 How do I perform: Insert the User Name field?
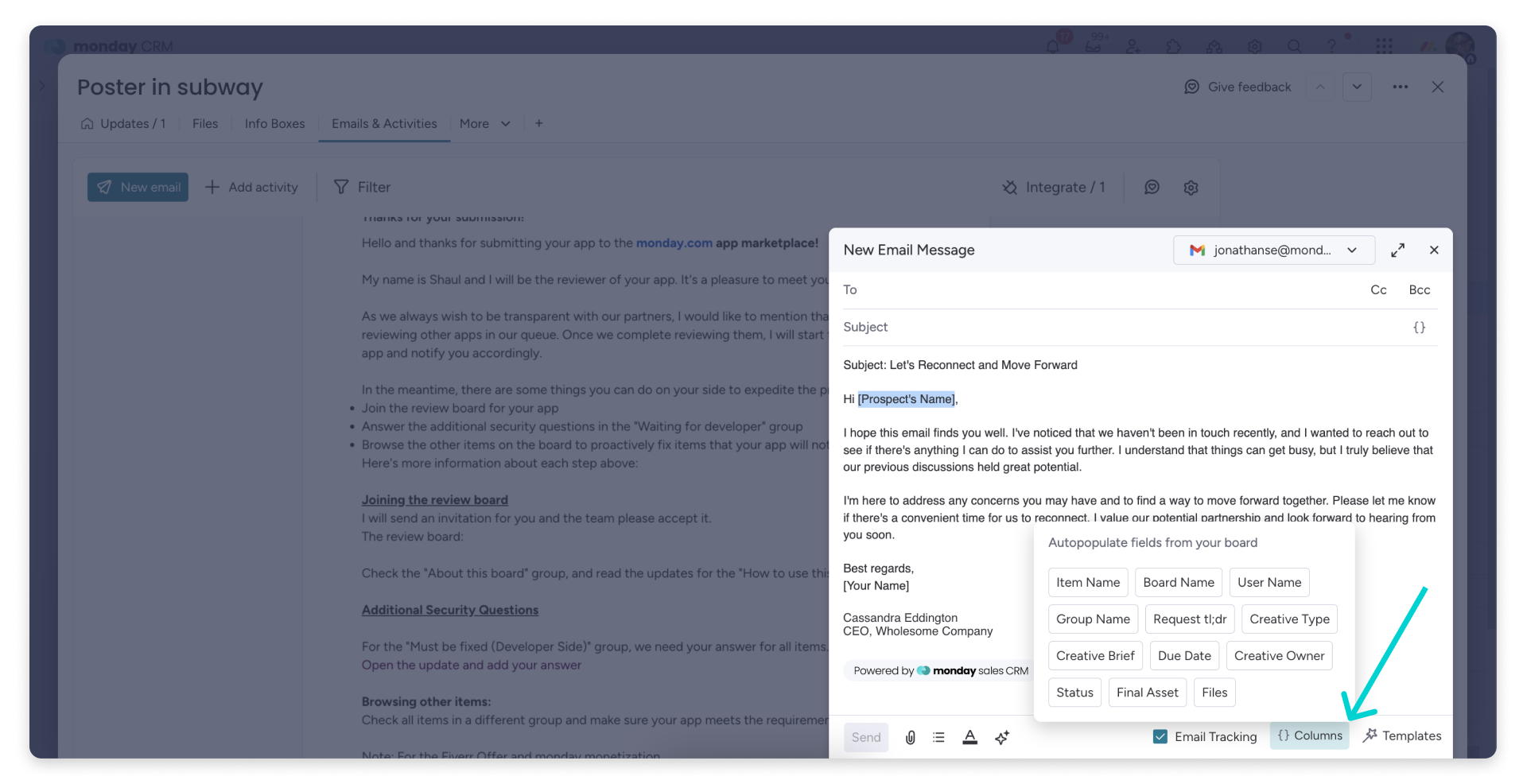pos(1269,582)
